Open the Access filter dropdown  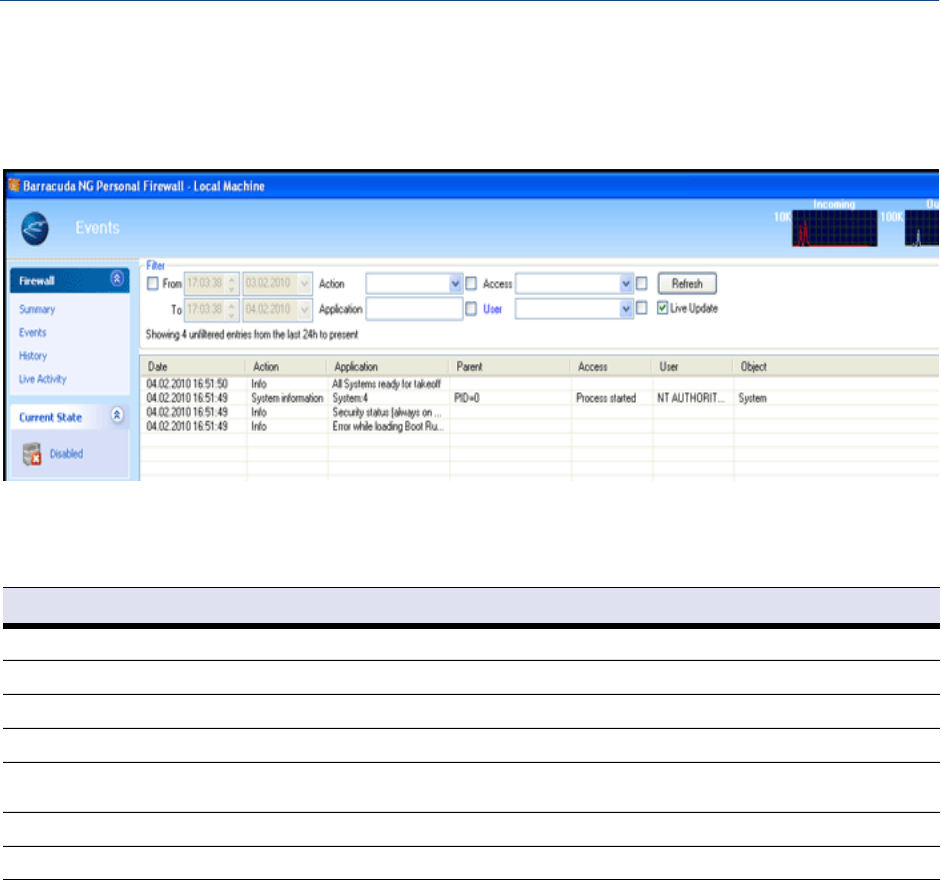tap(626, 283)
